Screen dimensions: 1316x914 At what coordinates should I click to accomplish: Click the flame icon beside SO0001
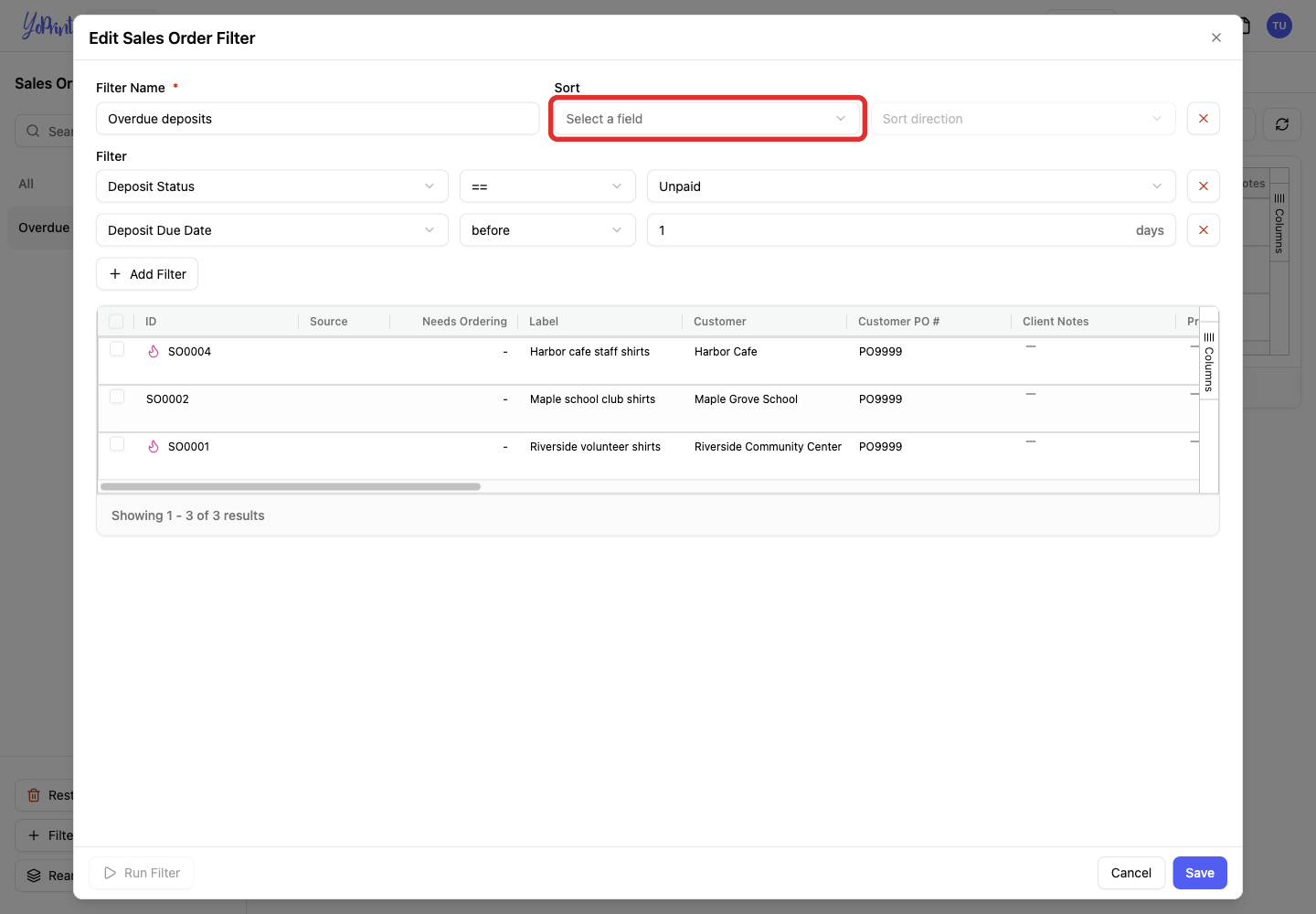(154, 447)
